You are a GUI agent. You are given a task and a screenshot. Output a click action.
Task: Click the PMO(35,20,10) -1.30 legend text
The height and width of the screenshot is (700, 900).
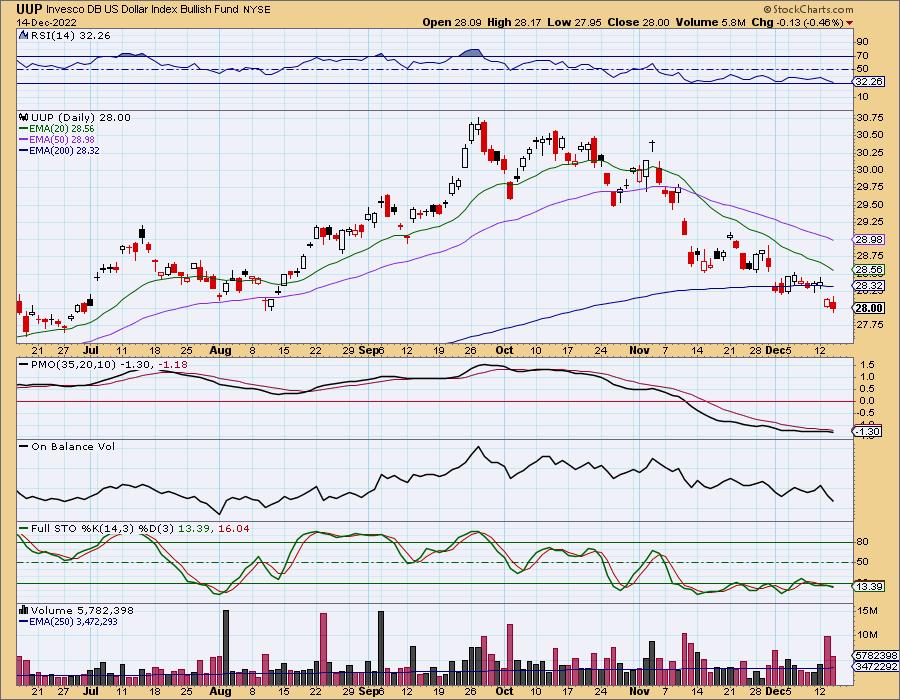click(92, 364)
